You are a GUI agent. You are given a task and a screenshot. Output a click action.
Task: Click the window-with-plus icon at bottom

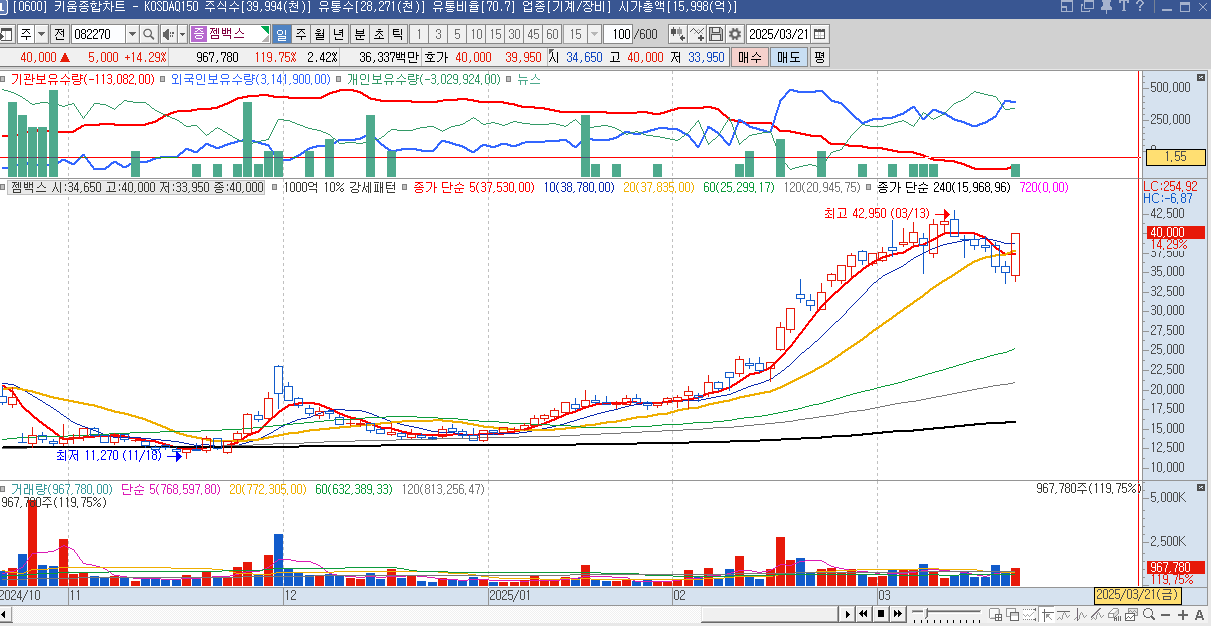[995, 614]
